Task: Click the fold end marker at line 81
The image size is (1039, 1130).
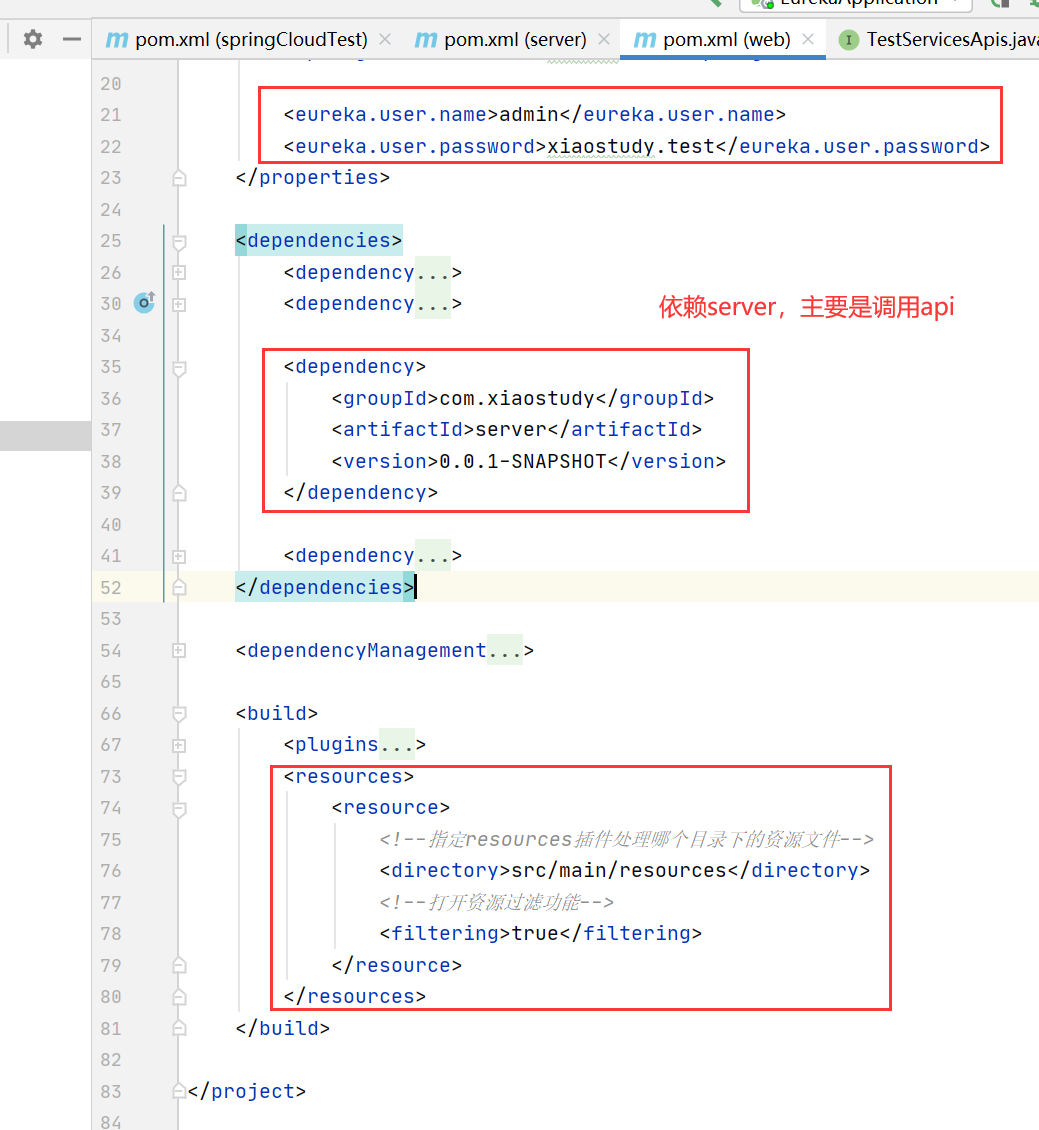Action: [x=179, y=1028]
